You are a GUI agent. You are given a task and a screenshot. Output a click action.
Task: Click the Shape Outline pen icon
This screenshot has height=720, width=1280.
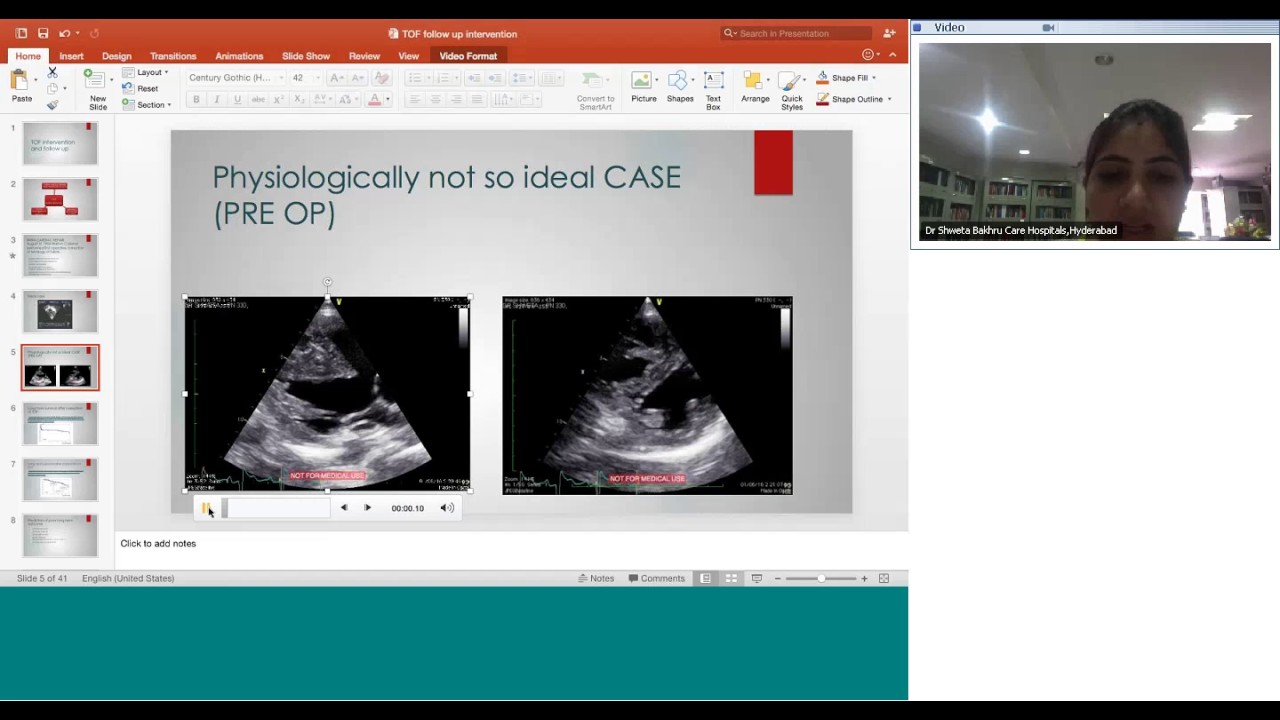(822, 99)
